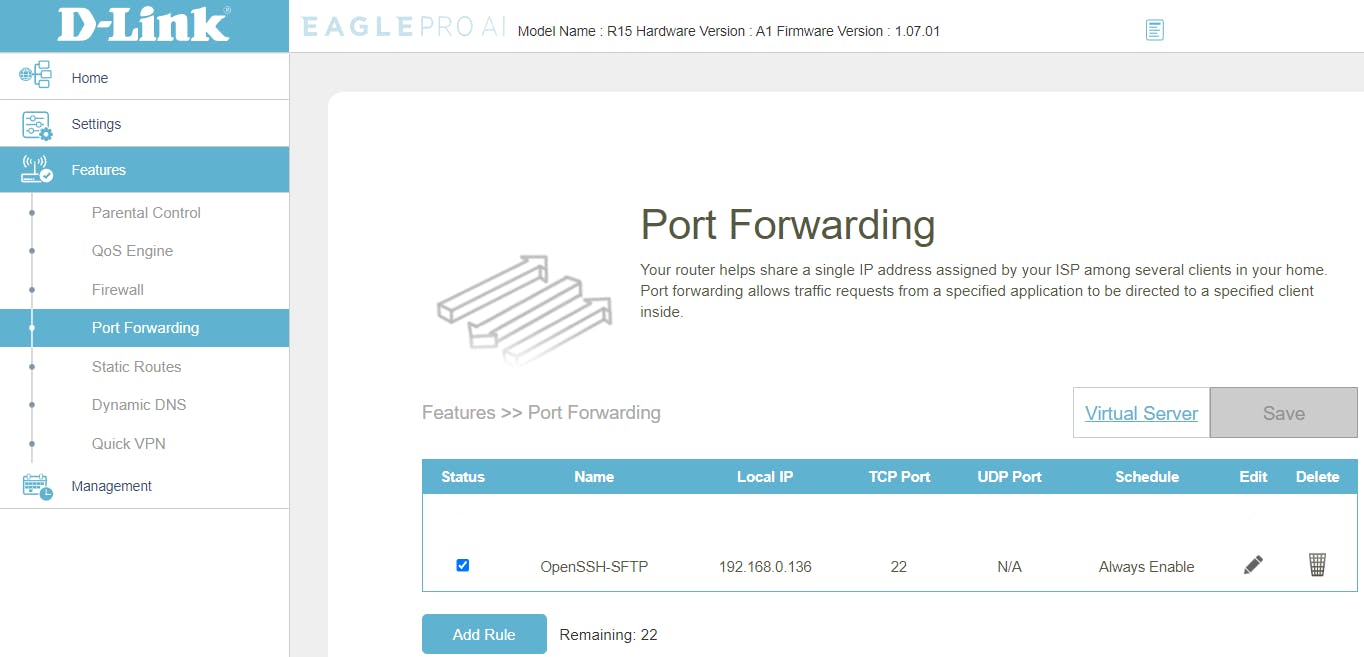Expand the Management menu section

(x=111, y=486)
